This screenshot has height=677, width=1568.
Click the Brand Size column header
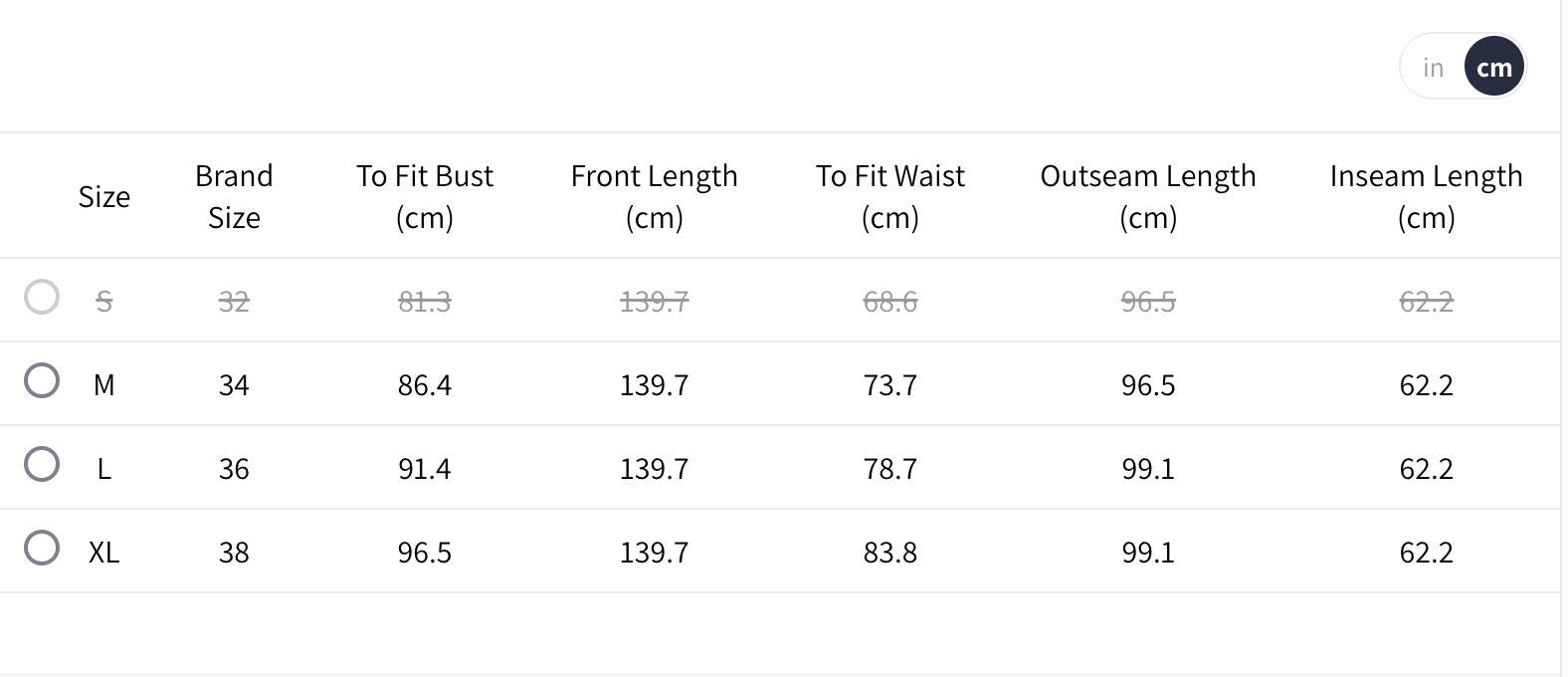pyautogui.click(x=234, y=197)
